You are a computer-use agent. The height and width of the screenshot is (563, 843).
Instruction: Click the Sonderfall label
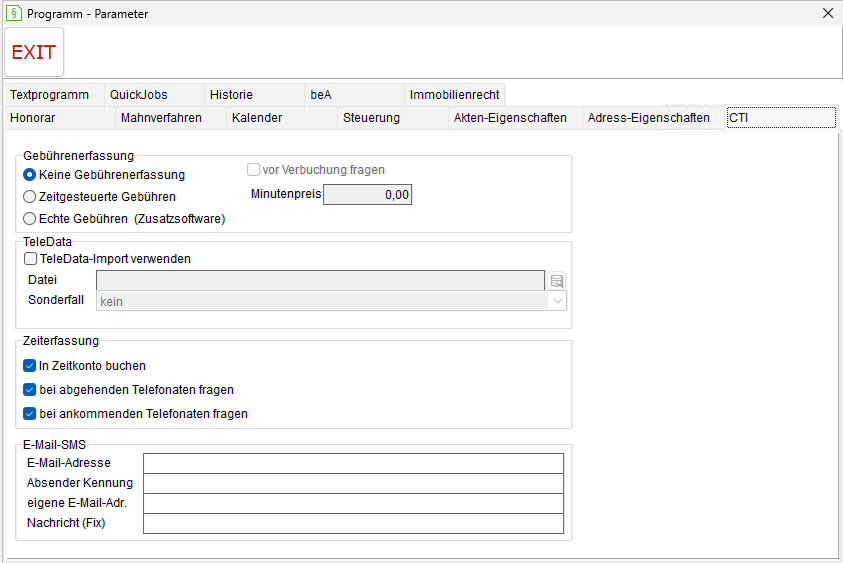tap(56, 300)
